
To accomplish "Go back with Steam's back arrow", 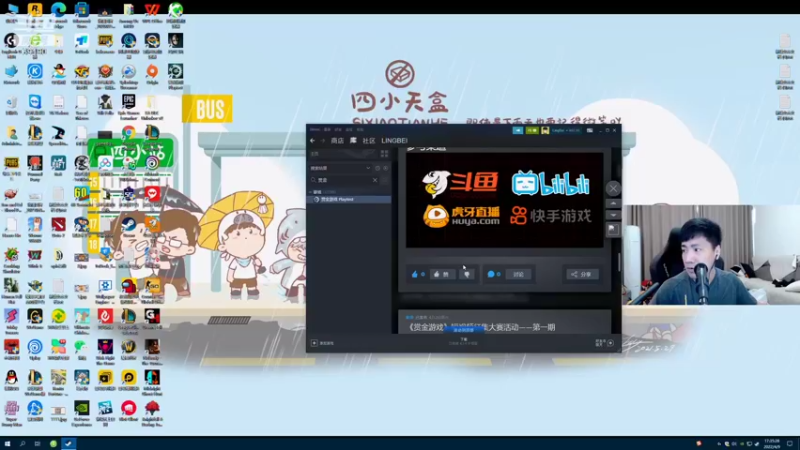I will click(x=312, y=141).
